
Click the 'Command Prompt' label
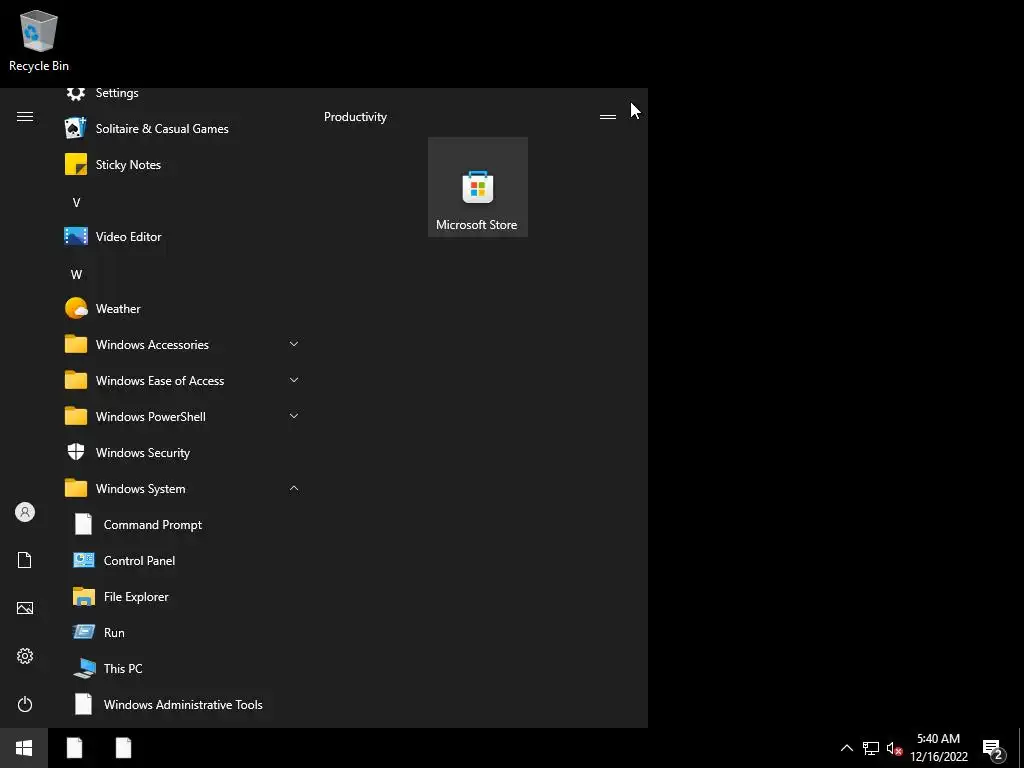point(153,524)
